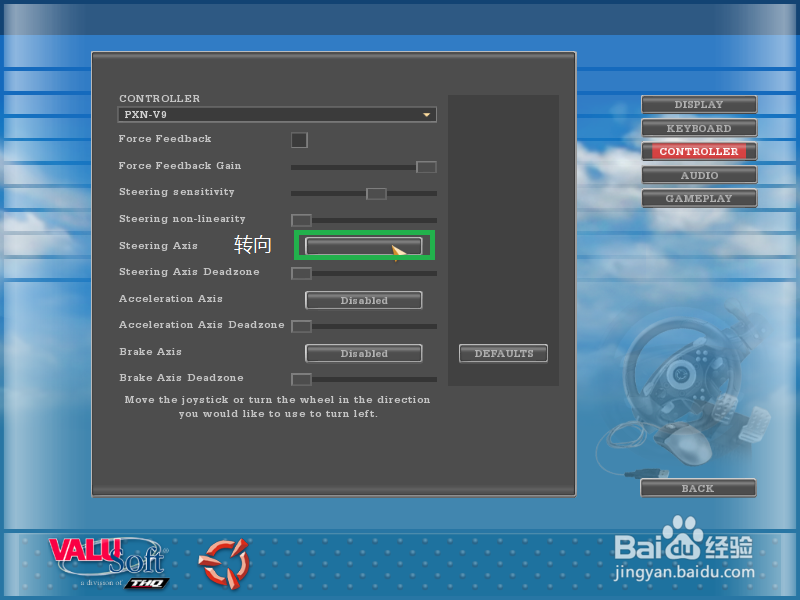Click the red circular arrows logo

(224, 563)
